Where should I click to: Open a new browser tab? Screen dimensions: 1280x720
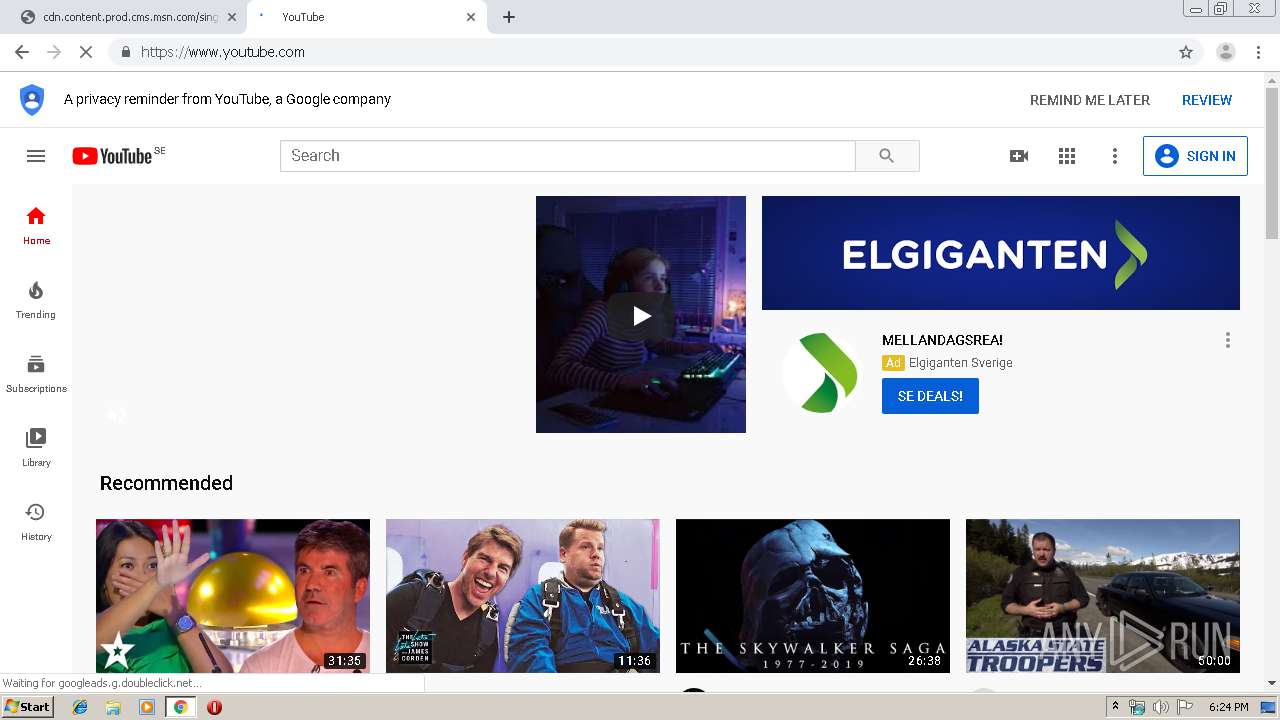[x=509, y=17]
